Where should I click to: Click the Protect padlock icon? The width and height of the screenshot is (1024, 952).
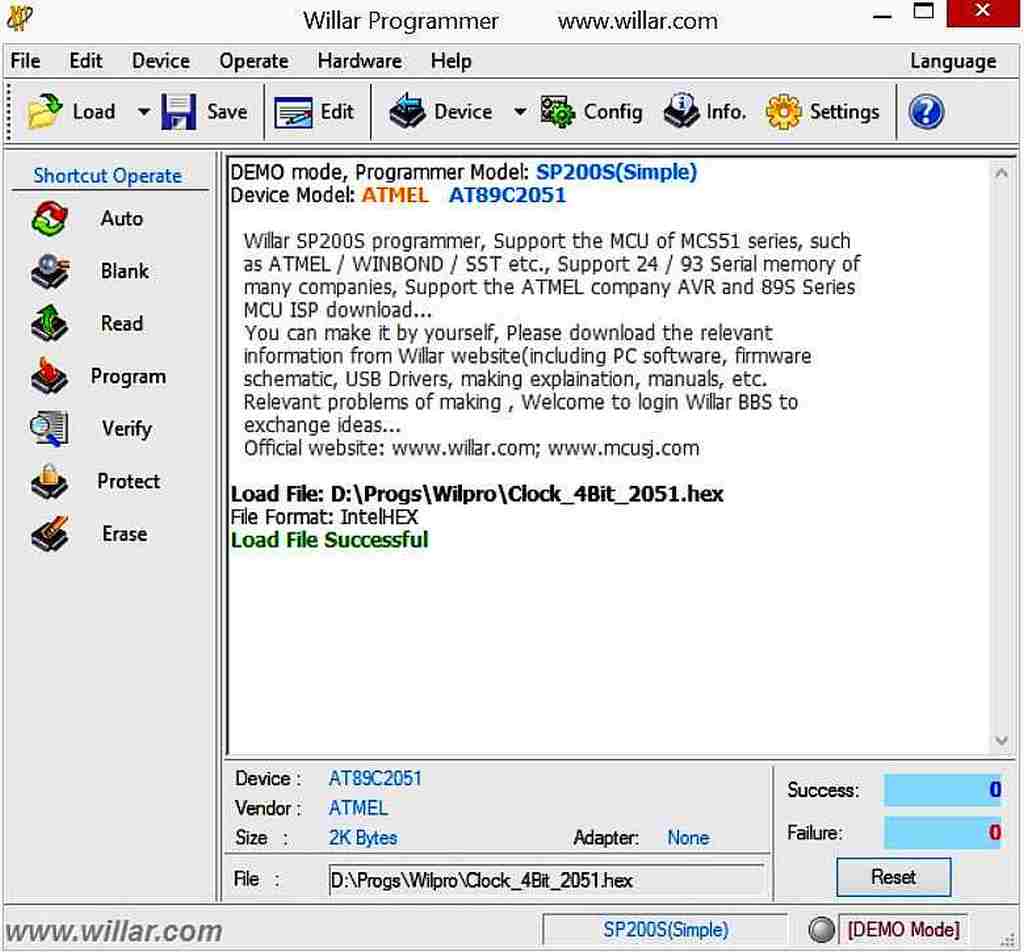pos(49,481)
